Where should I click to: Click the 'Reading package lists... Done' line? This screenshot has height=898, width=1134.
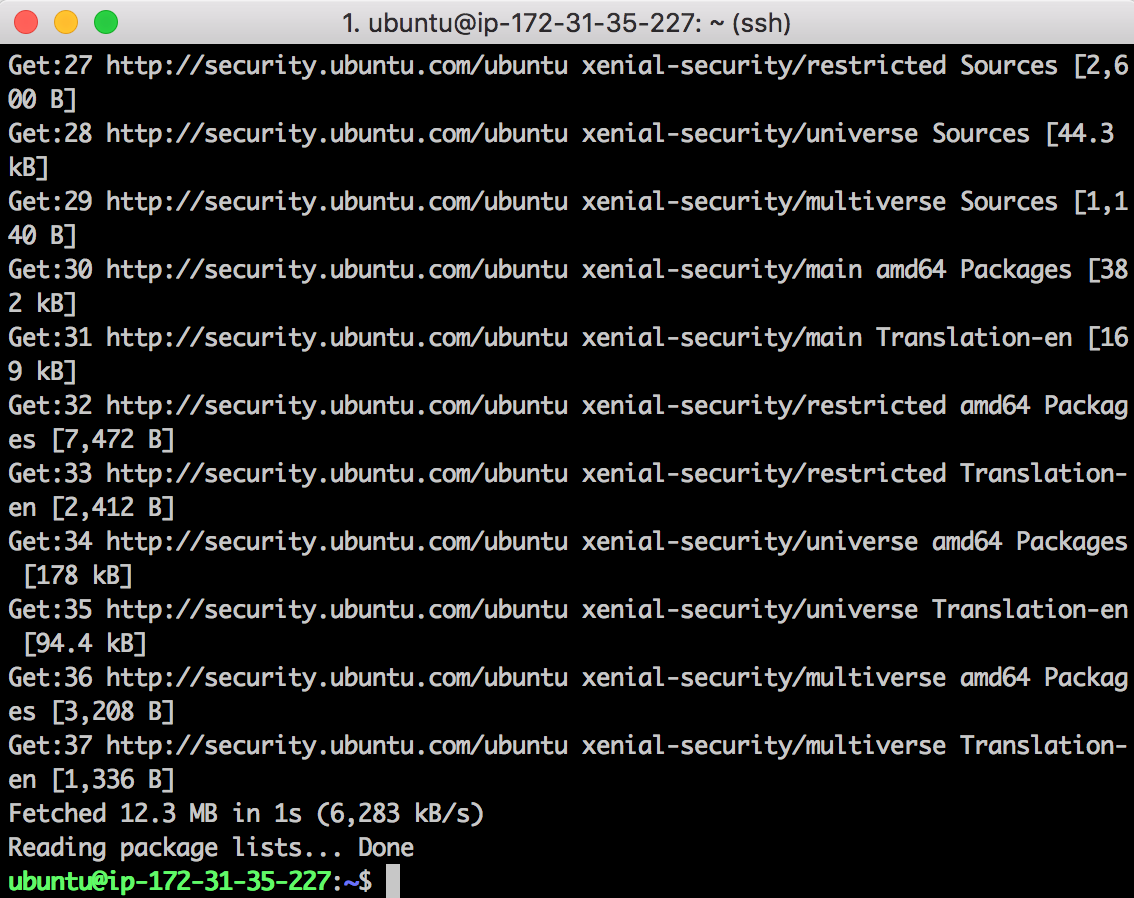[x=211, y=847]
